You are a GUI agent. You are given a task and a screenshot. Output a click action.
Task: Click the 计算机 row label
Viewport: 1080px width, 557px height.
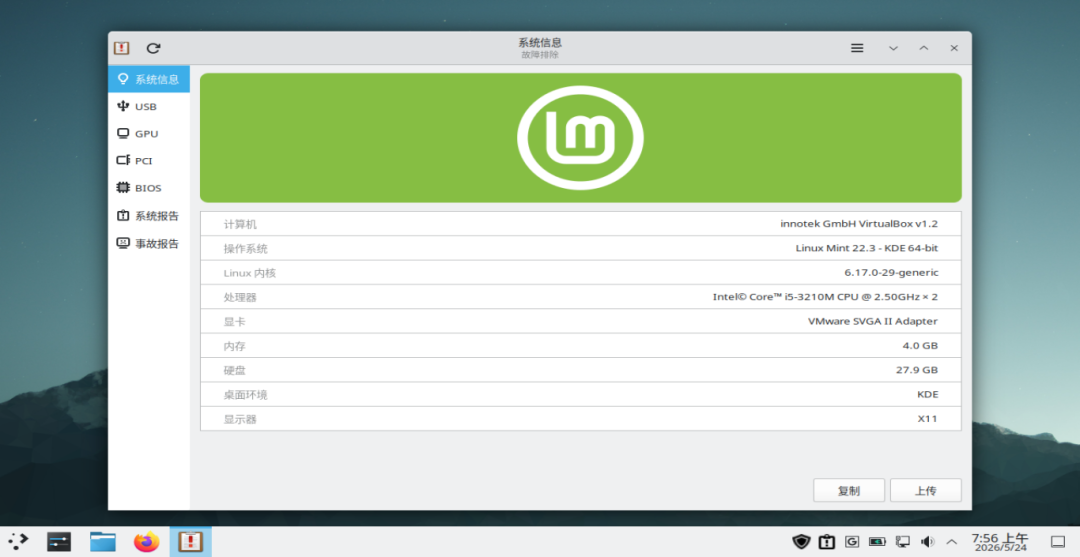(240, 224)
